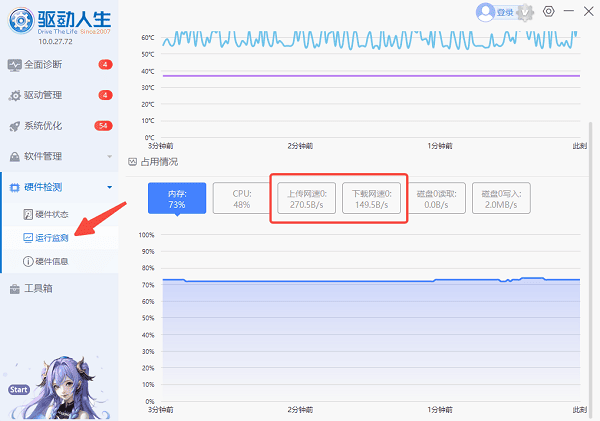
Task: Expand the 软件管理 dropdown arrow
Action: click(109, 157)
